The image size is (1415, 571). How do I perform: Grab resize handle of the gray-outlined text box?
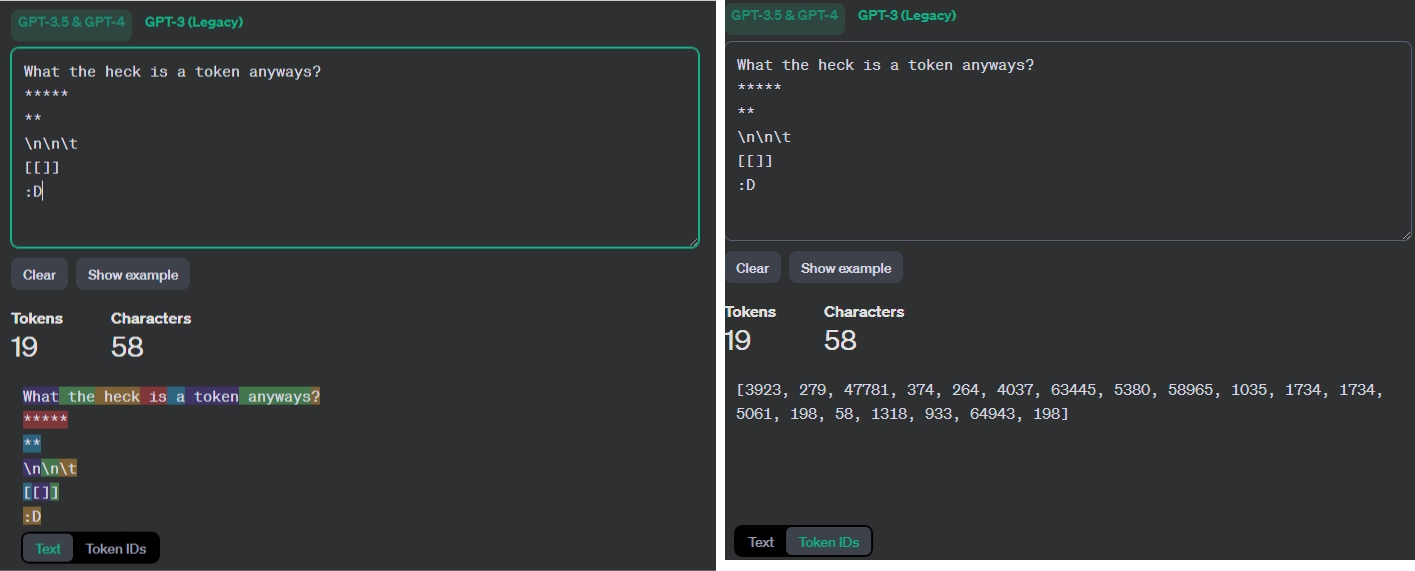coord(1406,234)
